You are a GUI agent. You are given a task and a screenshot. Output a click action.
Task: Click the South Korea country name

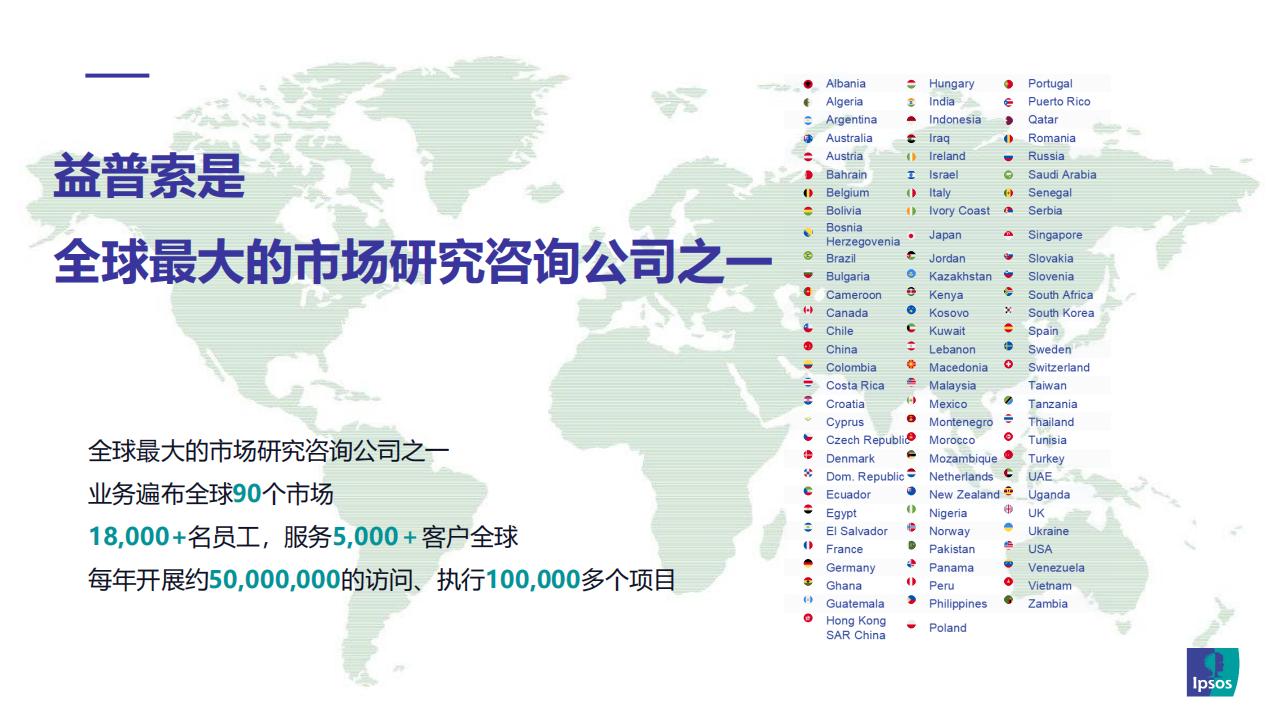click(x=1061, y=313)
